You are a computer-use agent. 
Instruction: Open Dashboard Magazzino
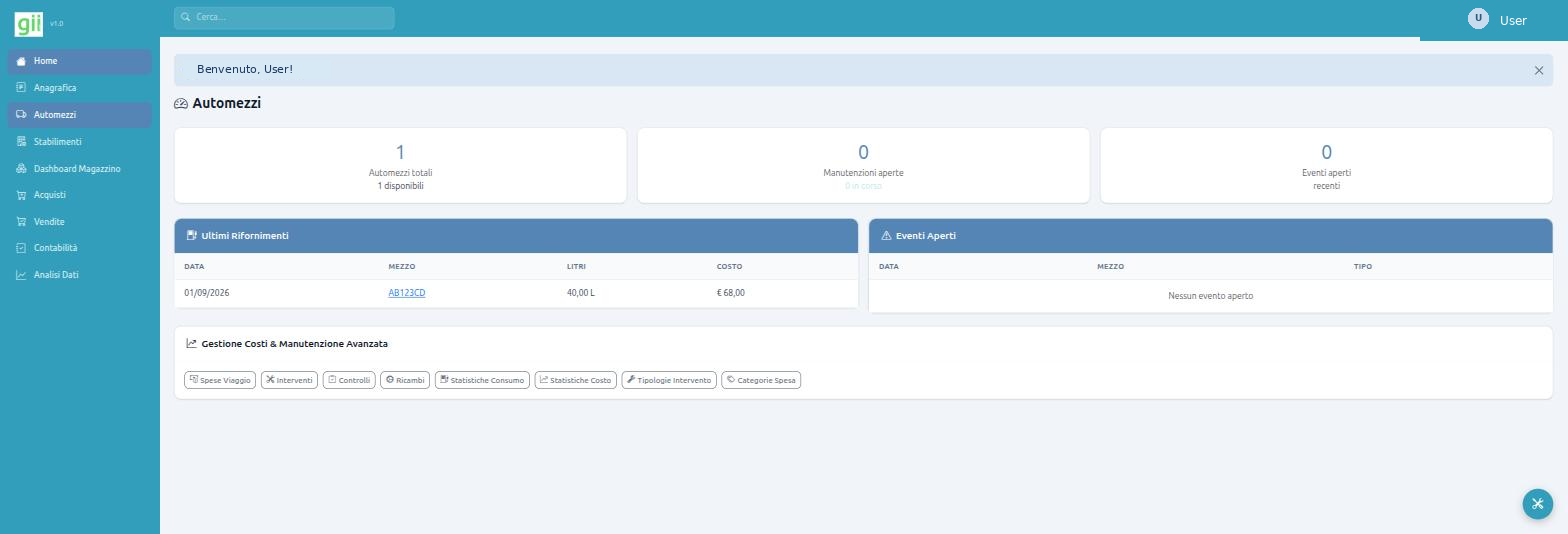click(x=80, y=169)
